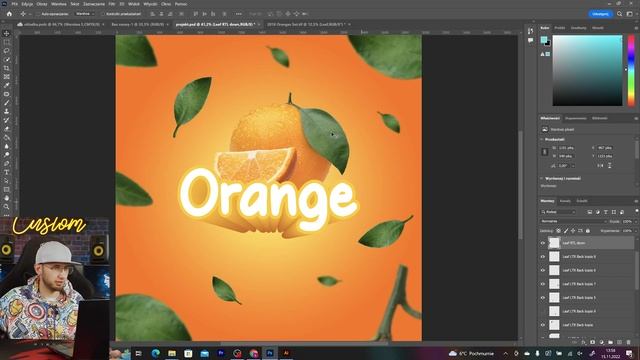The width and height of the screenshot is (640, 360).
Task: Click the hue spectrum slider
Action: pos(631,70)
